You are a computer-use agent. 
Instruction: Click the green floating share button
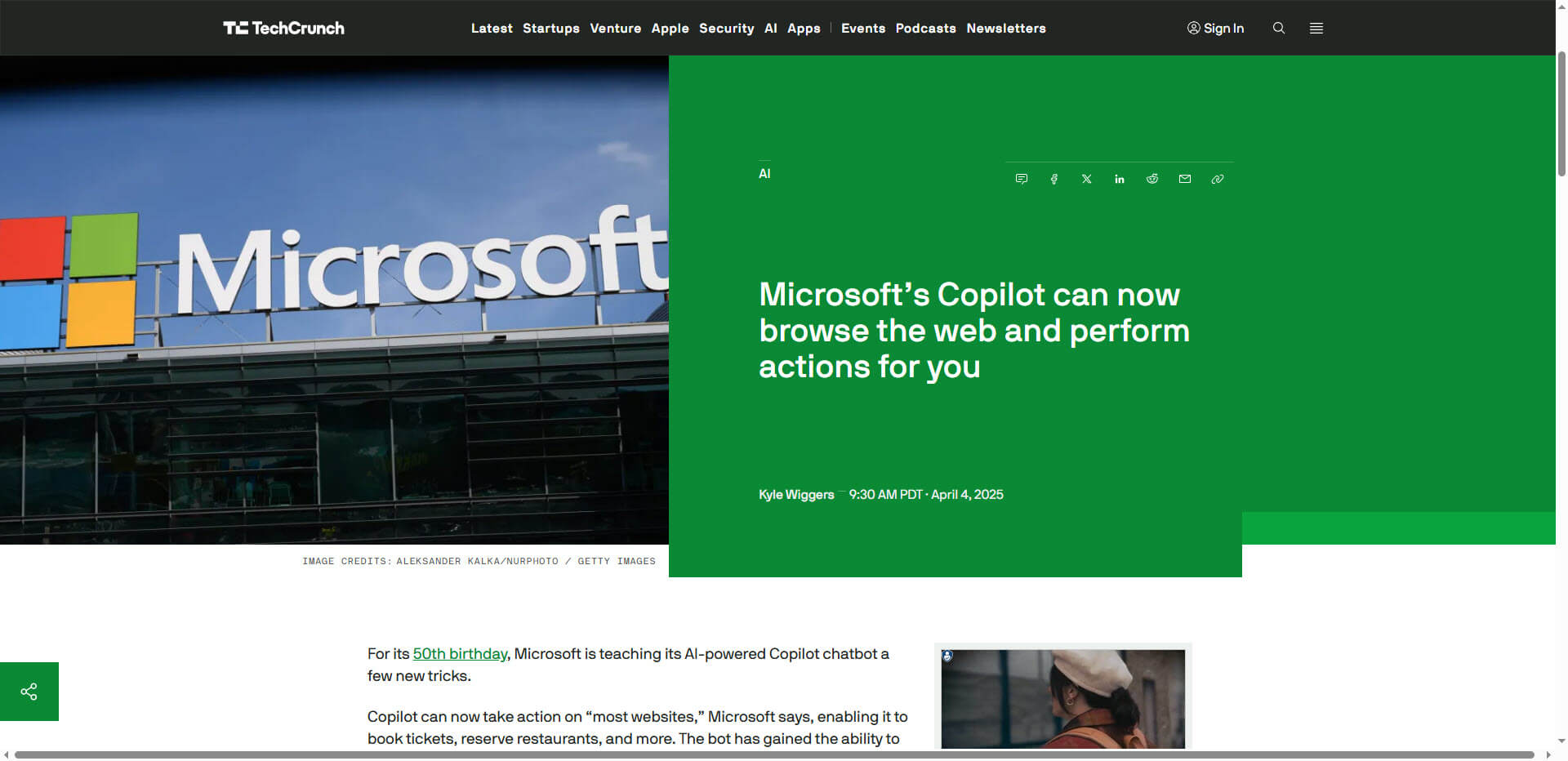[x=29, y=692]
